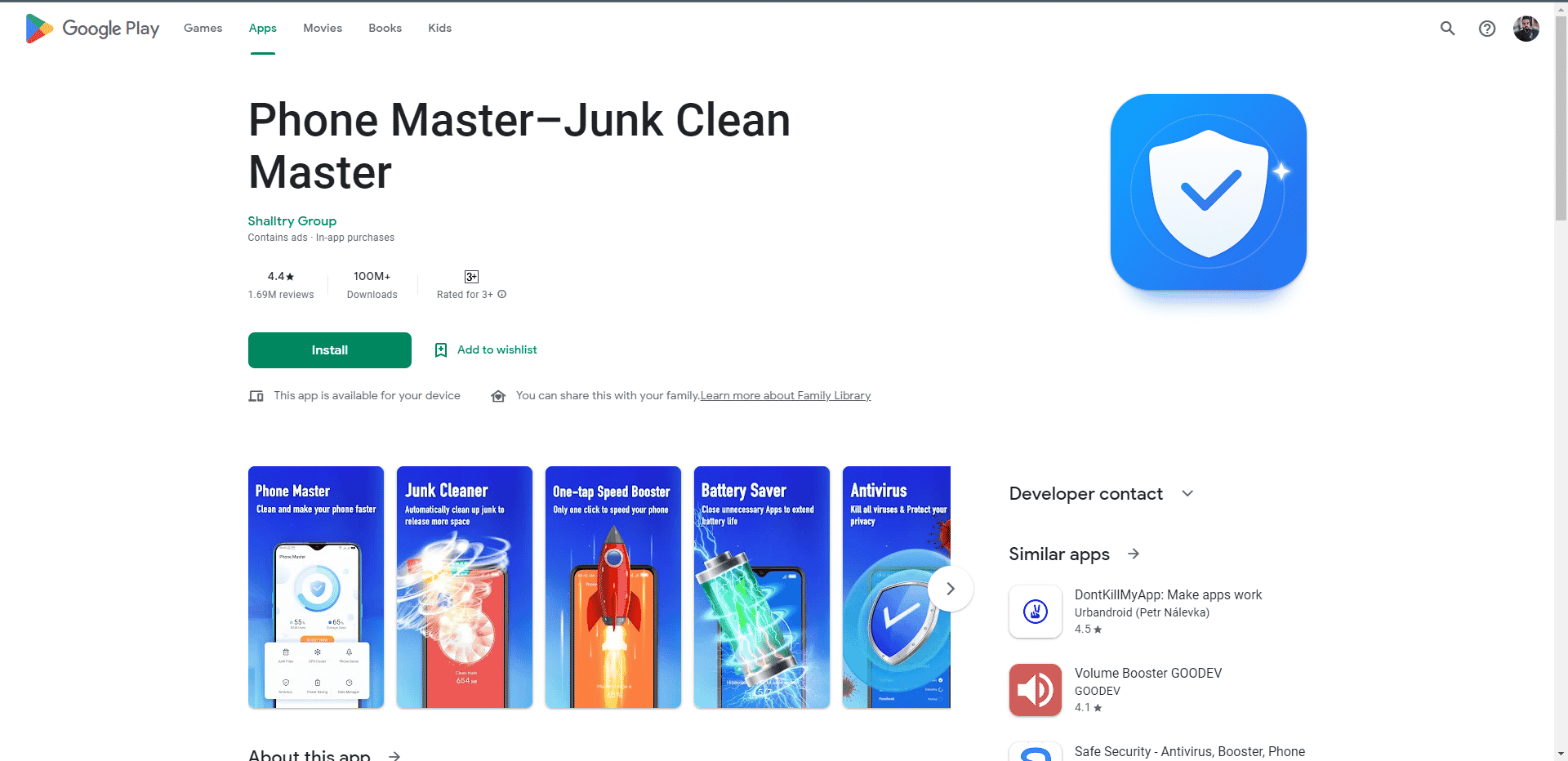This screenshot has width=1568, height=761.
Task: Click the page vertical scrollbar
Action: point(1561,118)
